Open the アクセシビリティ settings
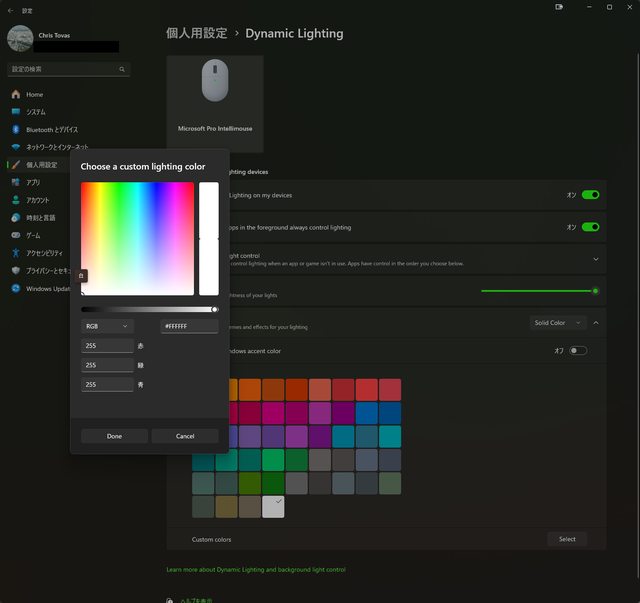 tap(44, 253)
